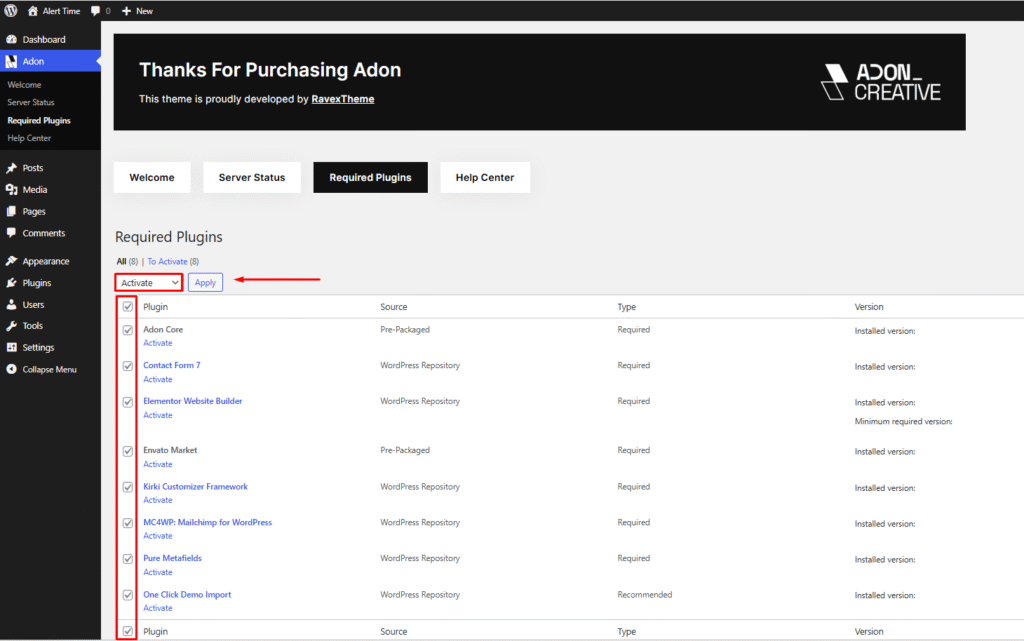The width and height of the screenshot is (1024, 641).
Task: Click the Users person icon
Action: point(11,304)
